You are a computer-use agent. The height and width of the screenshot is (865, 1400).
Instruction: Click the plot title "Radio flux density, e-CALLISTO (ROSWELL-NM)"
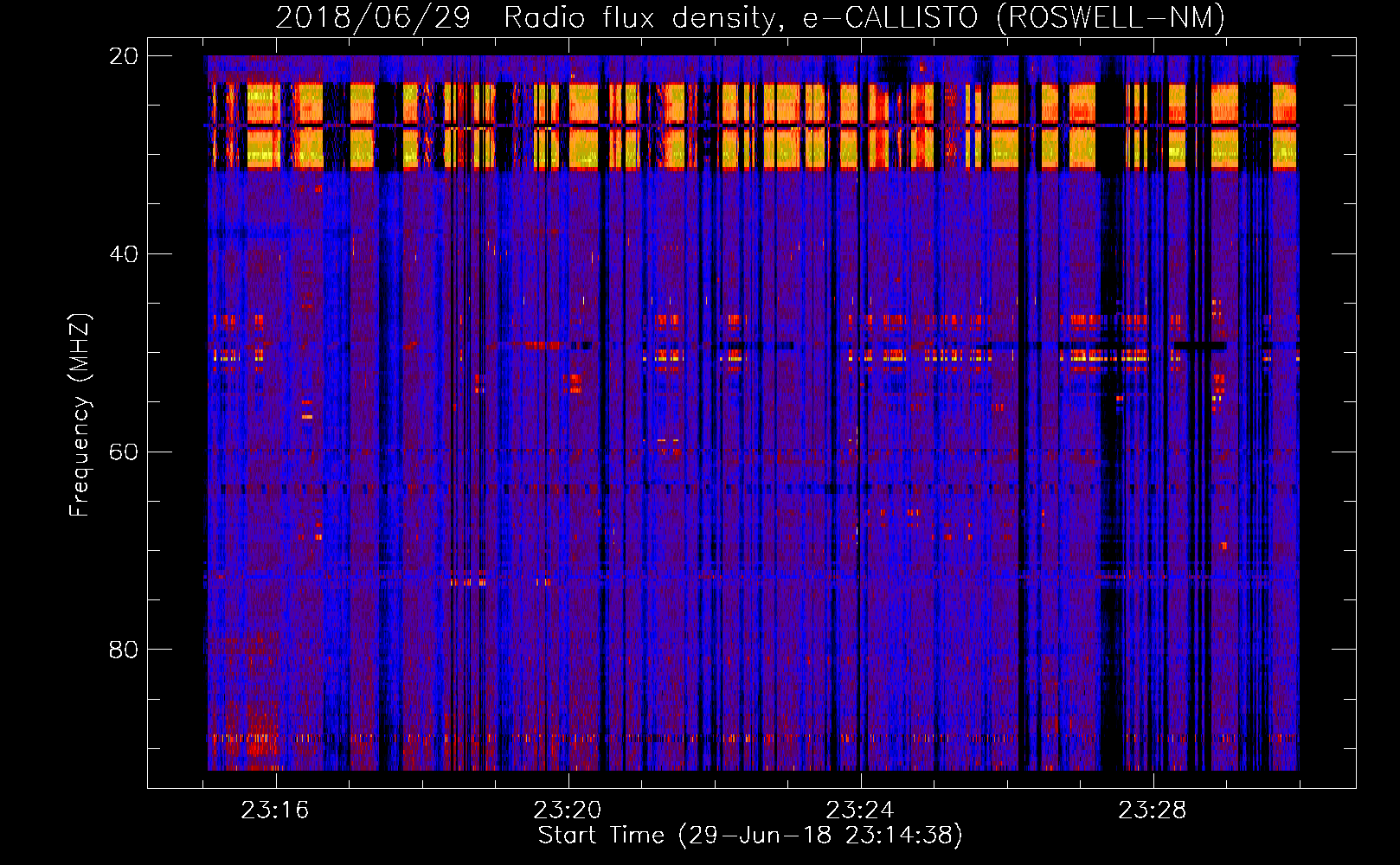click(x=864, y=17)
